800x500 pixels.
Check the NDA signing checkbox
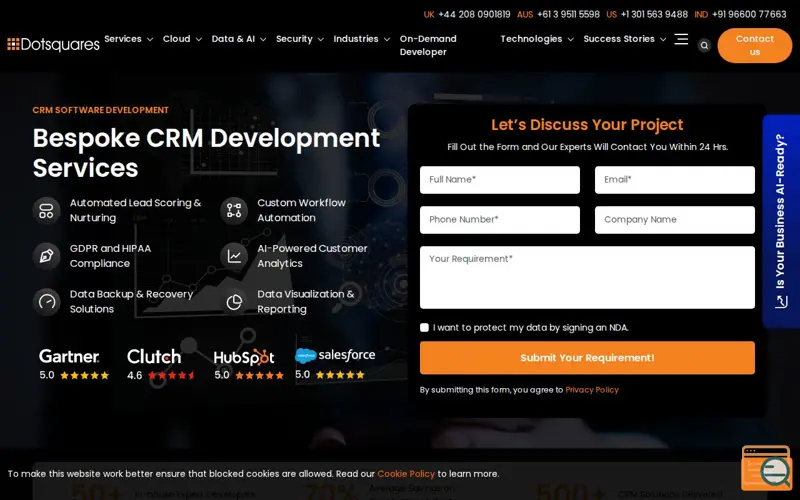[x=424, y=328]
